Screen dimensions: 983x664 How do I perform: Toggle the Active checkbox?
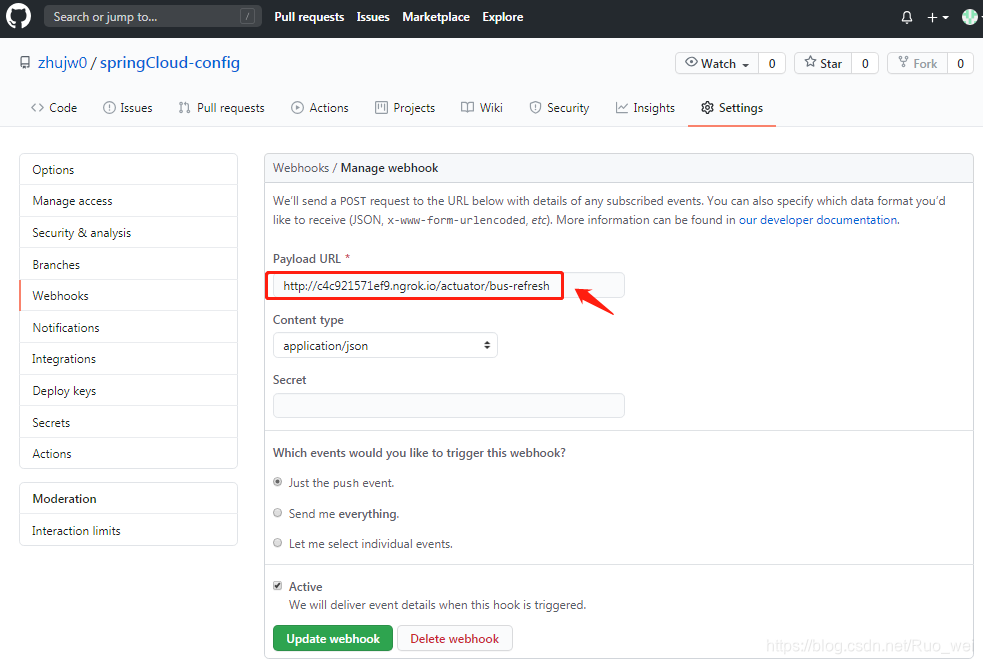pos(278,586)
